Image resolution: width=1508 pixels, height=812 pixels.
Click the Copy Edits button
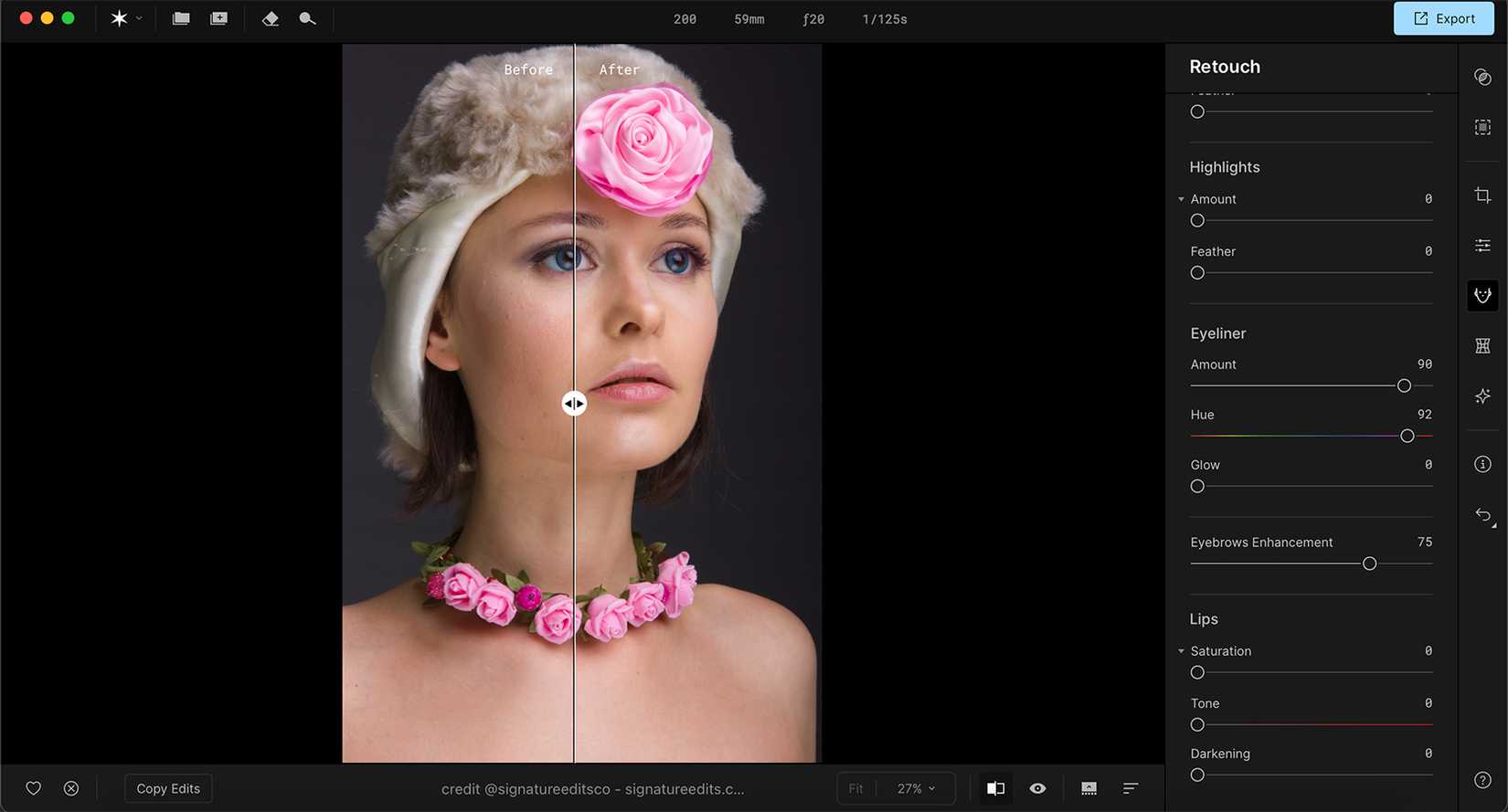tap(168, 788)
